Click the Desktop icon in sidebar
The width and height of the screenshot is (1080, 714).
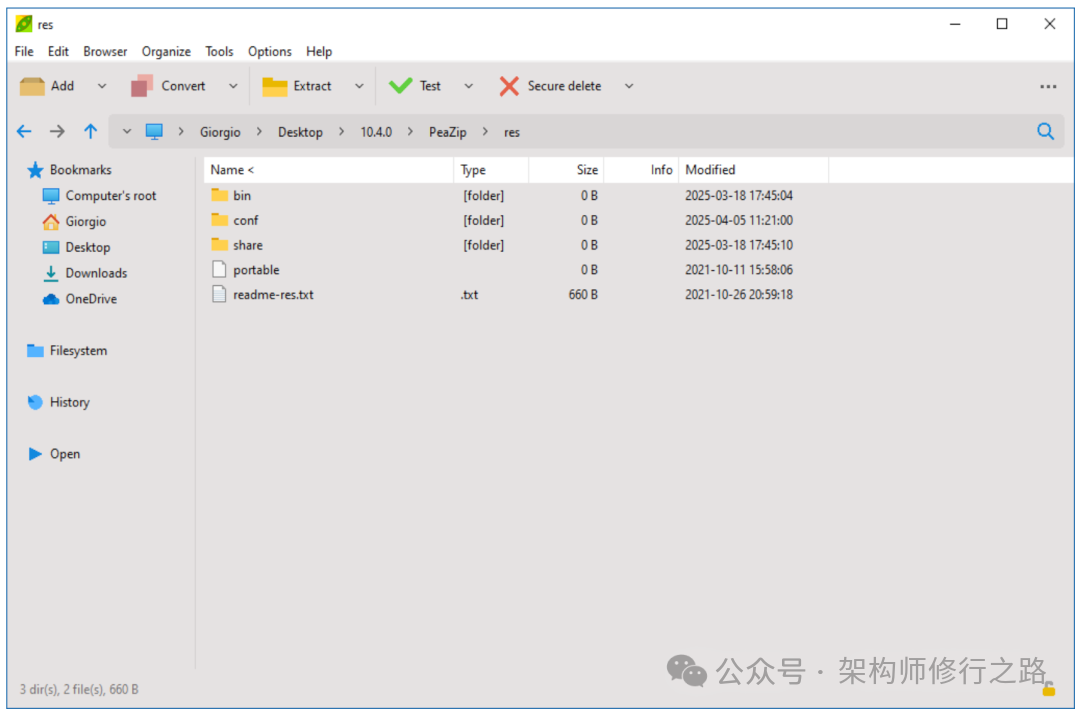click(x=51, y=247)
